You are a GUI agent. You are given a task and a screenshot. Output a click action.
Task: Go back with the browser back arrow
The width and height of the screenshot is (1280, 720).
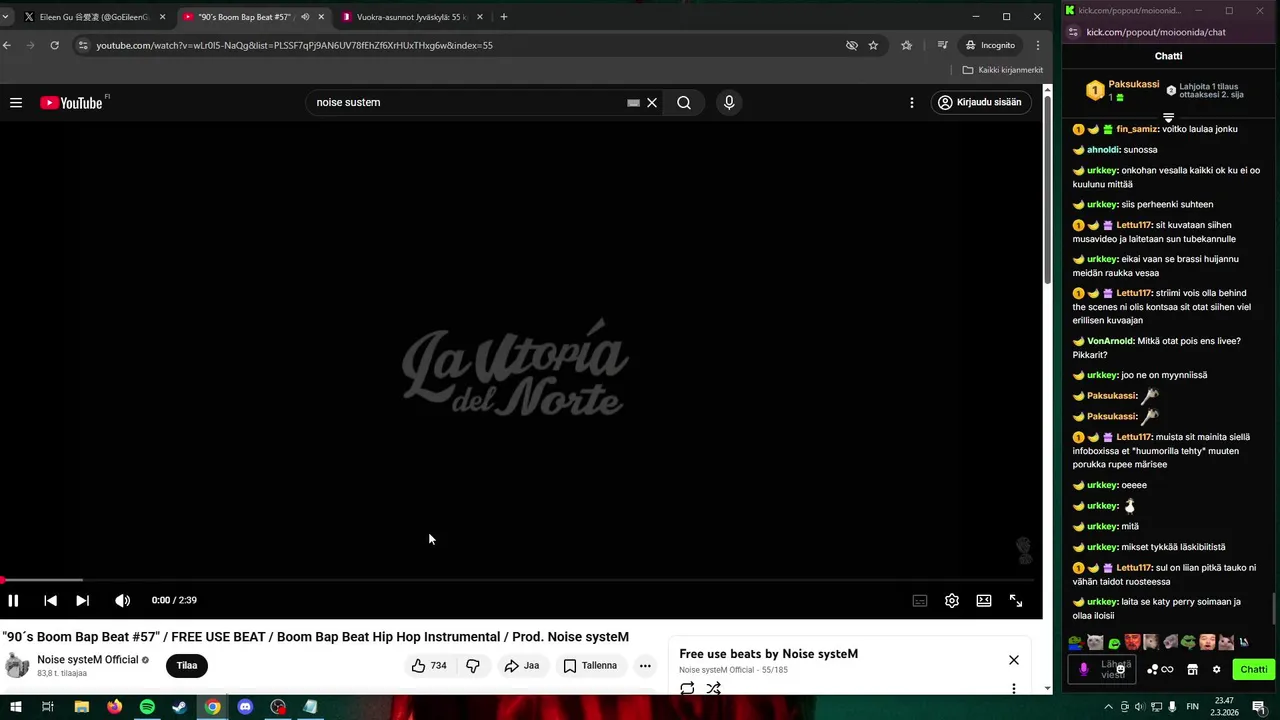7,45
